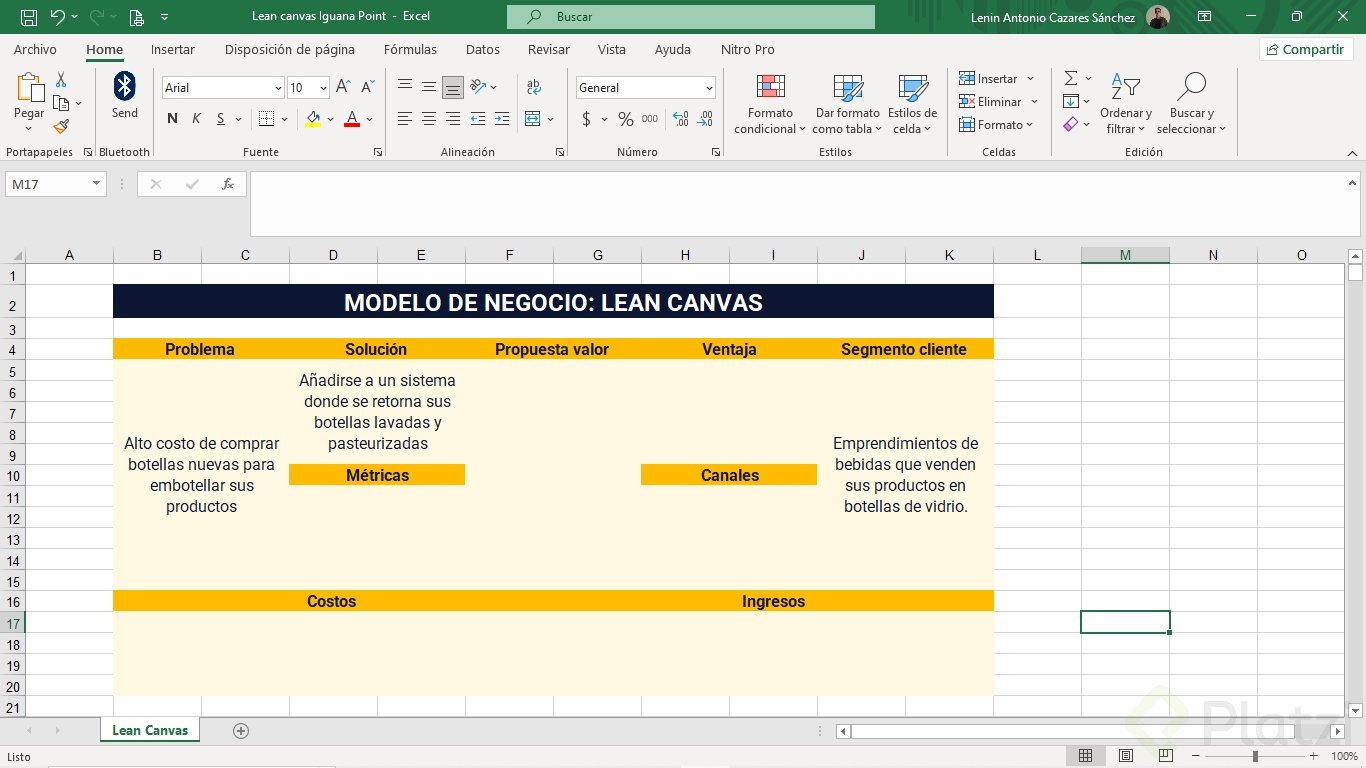The width and height of the screenshot is (1366, 768).
Task: Apply accounting currency format
Action: (586, 119)
